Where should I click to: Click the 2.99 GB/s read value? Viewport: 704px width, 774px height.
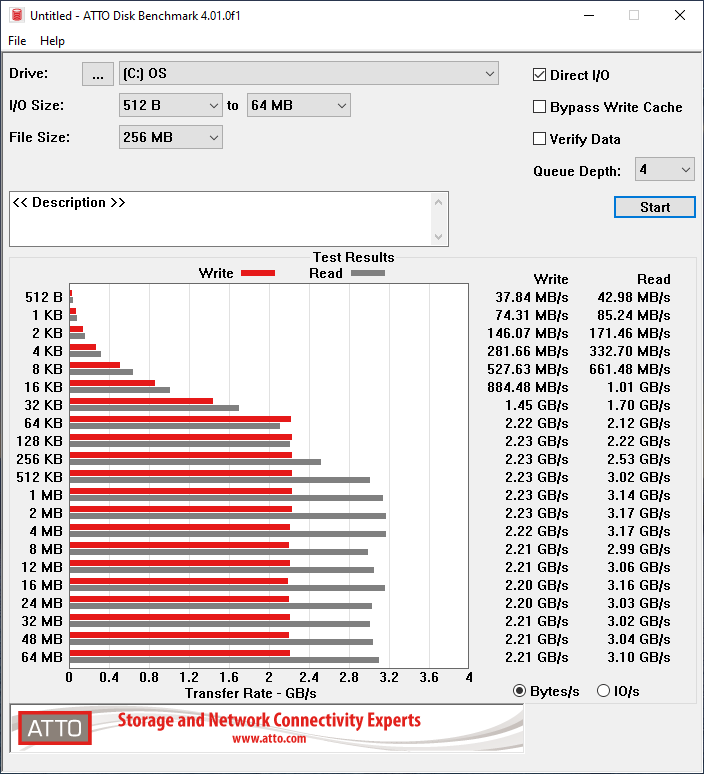coord(639,549)
